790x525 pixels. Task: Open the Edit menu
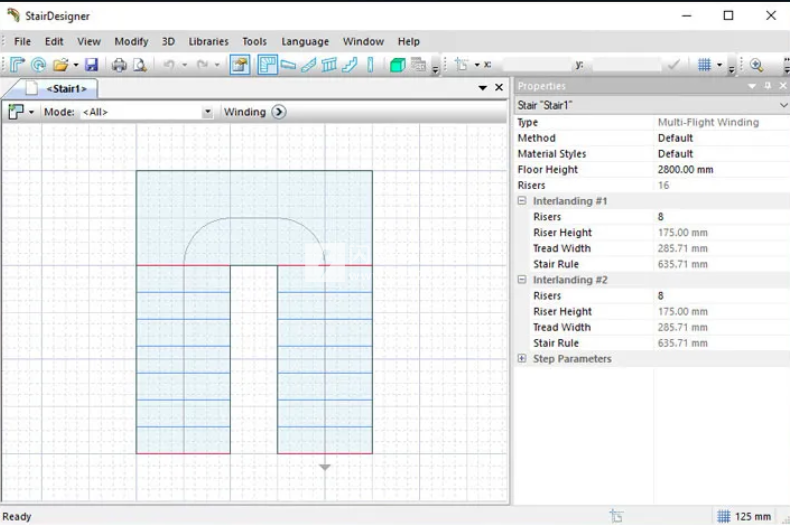click(x=54, y=41)
